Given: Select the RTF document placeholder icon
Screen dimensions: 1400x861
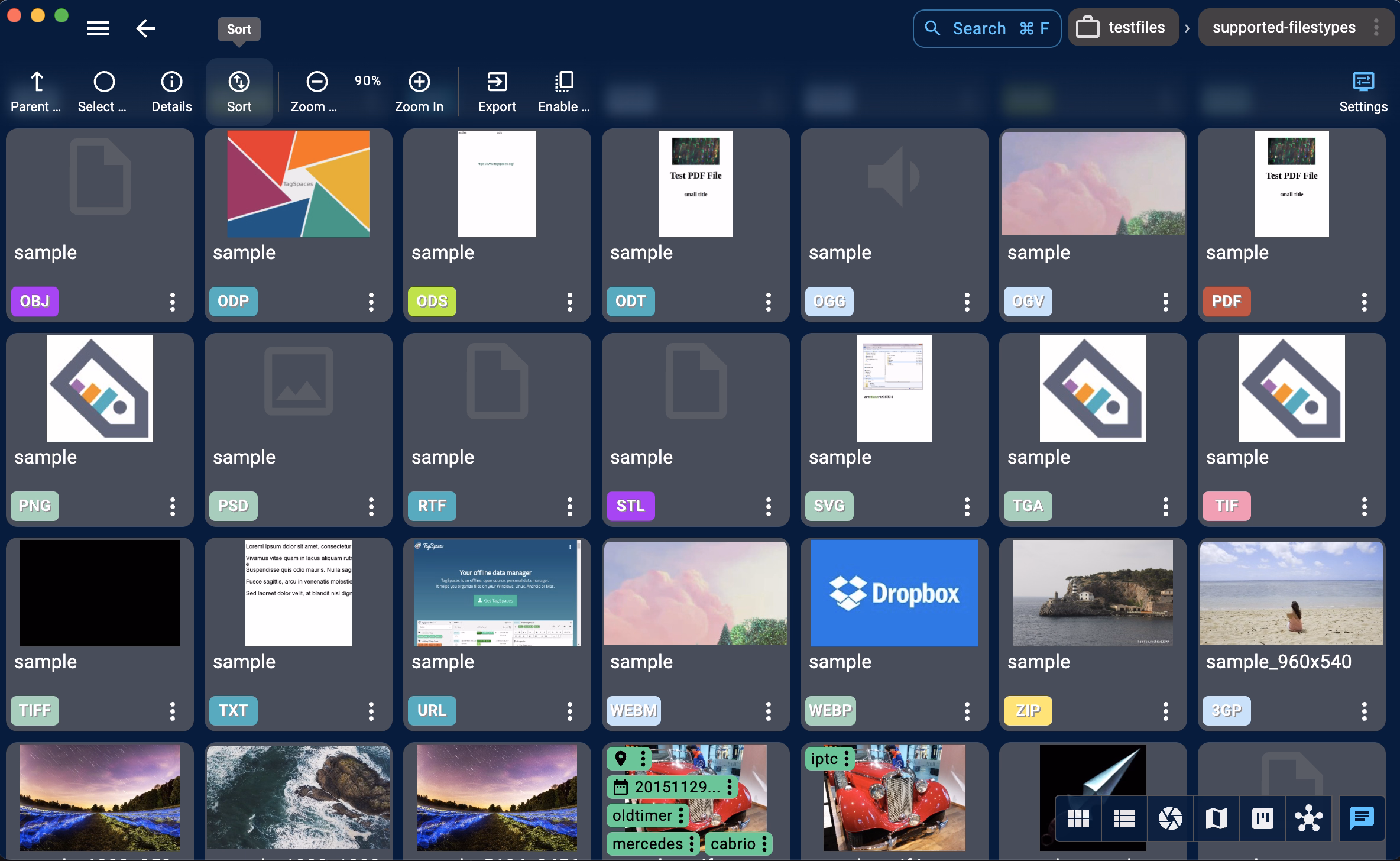Looking at the screenshot, I should [497, 381].
